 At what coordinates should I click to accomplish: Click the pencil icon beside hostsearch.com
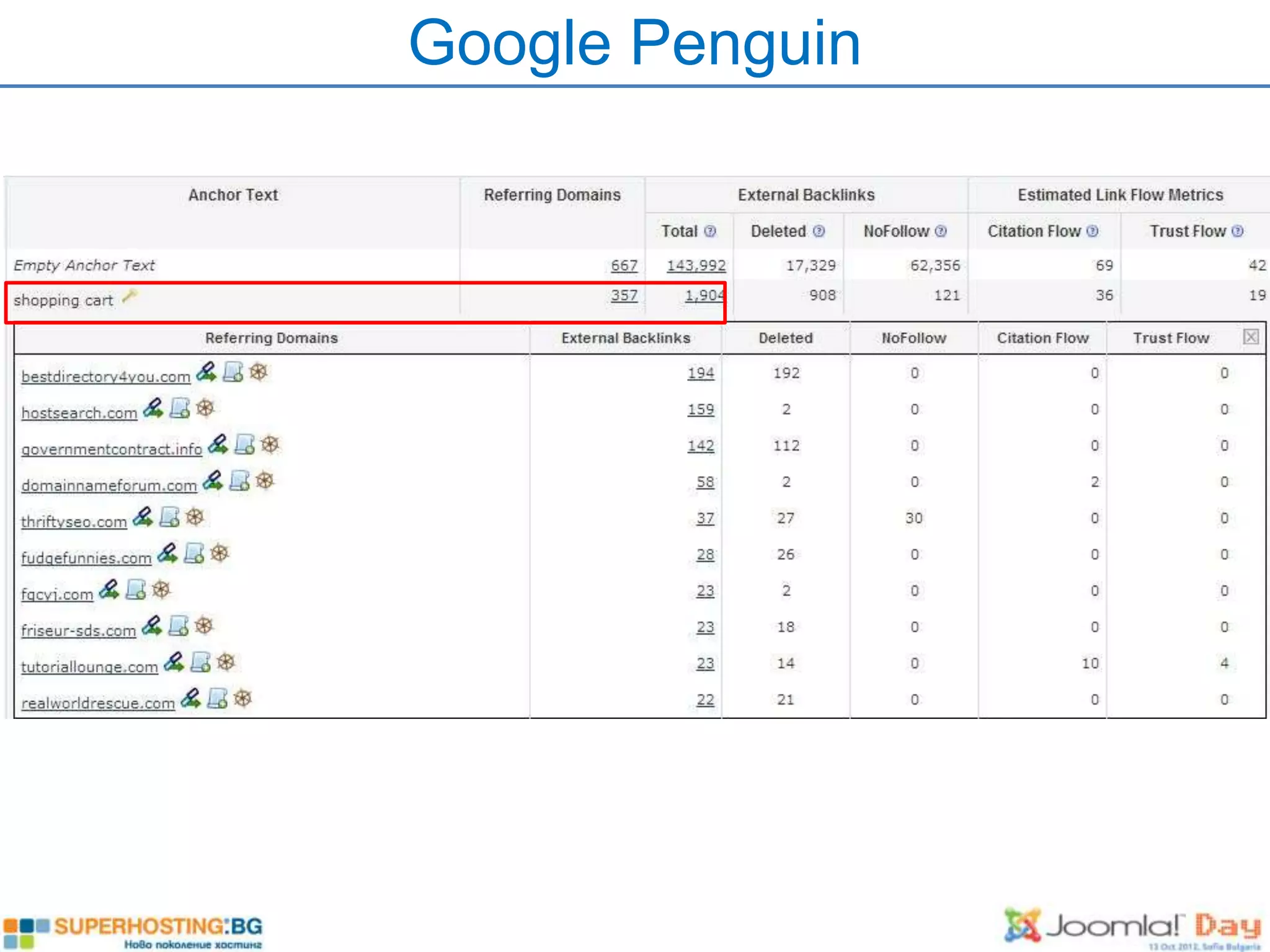coord(153,408)
